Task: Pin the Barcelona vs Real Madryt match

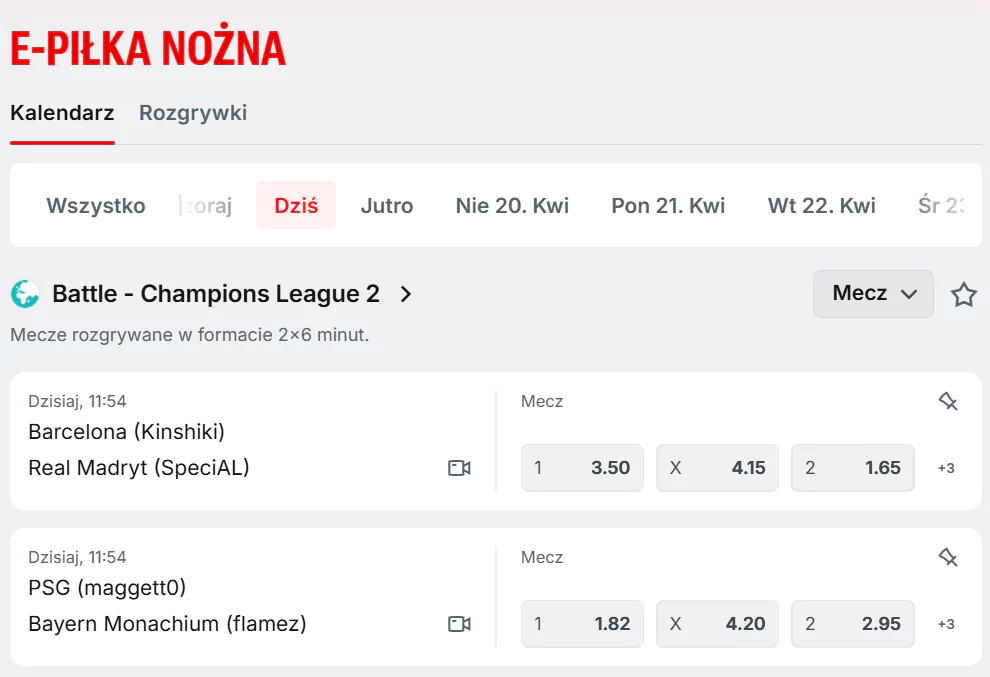Action: coord(945,401)
